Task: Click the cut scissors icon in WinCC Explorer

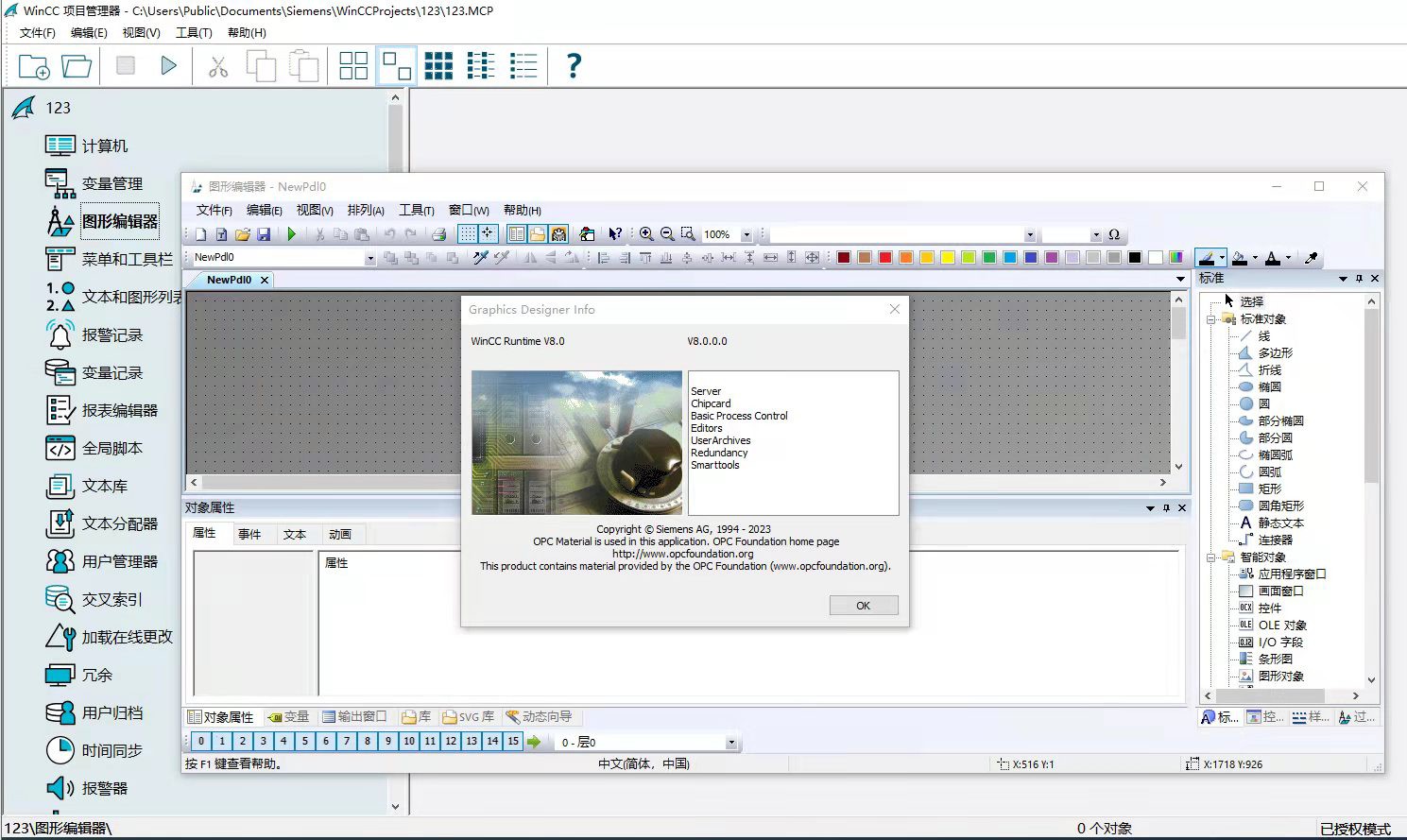Action: (x=218, y=66)
